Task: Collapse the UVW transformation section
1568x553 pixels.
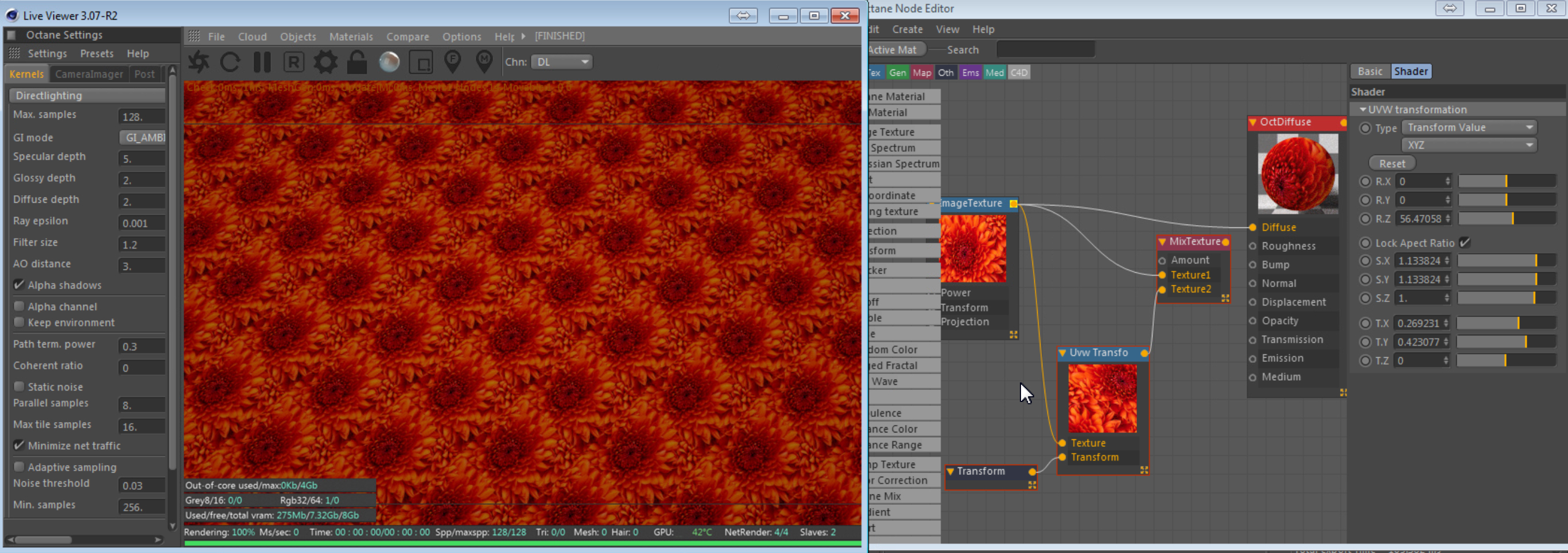Action: coord(1363,110)
